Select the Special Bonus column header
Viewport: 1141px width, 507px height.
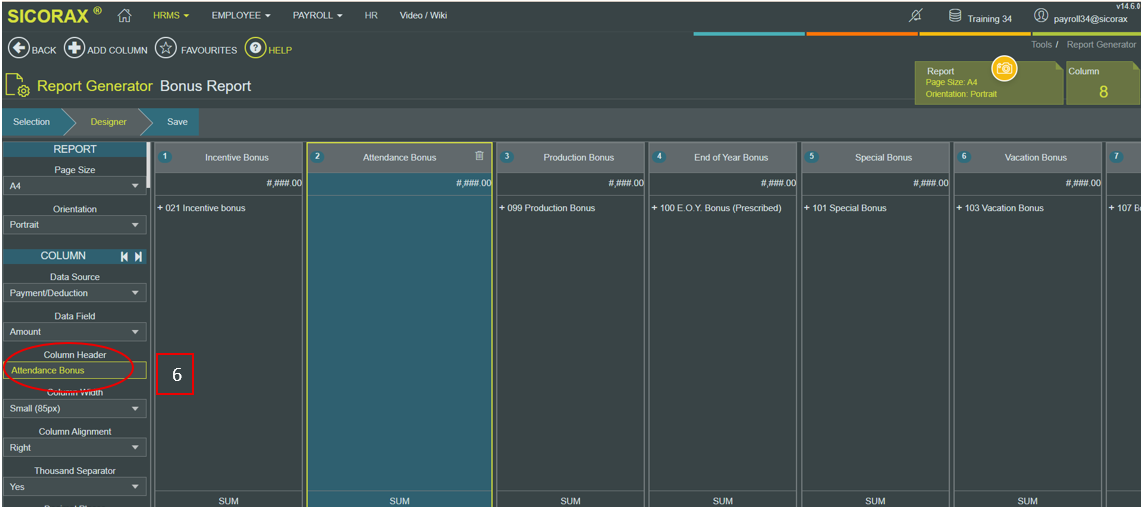tap(875, 157)
